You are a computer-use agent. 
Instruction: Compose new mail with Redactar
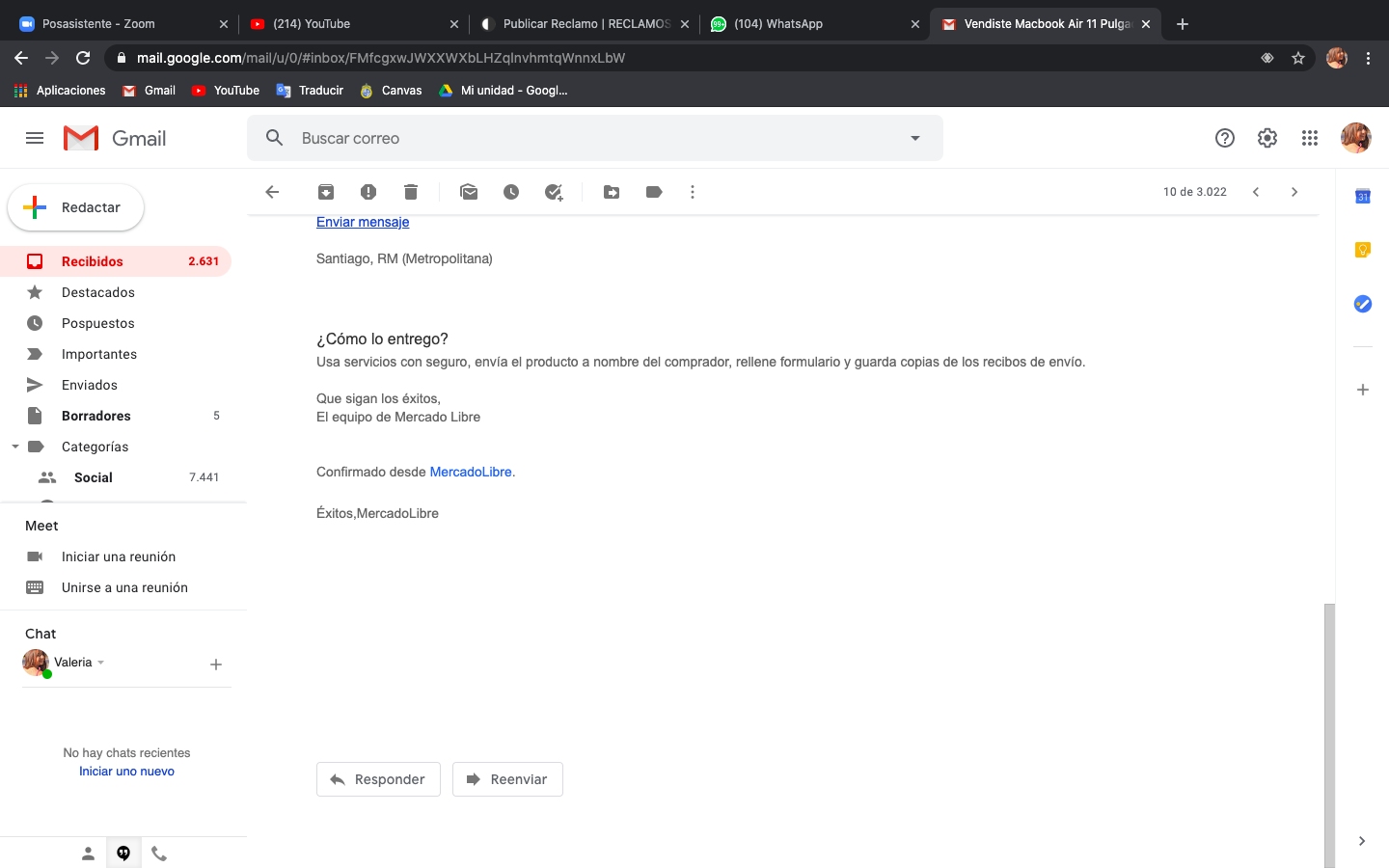point(76,207)
